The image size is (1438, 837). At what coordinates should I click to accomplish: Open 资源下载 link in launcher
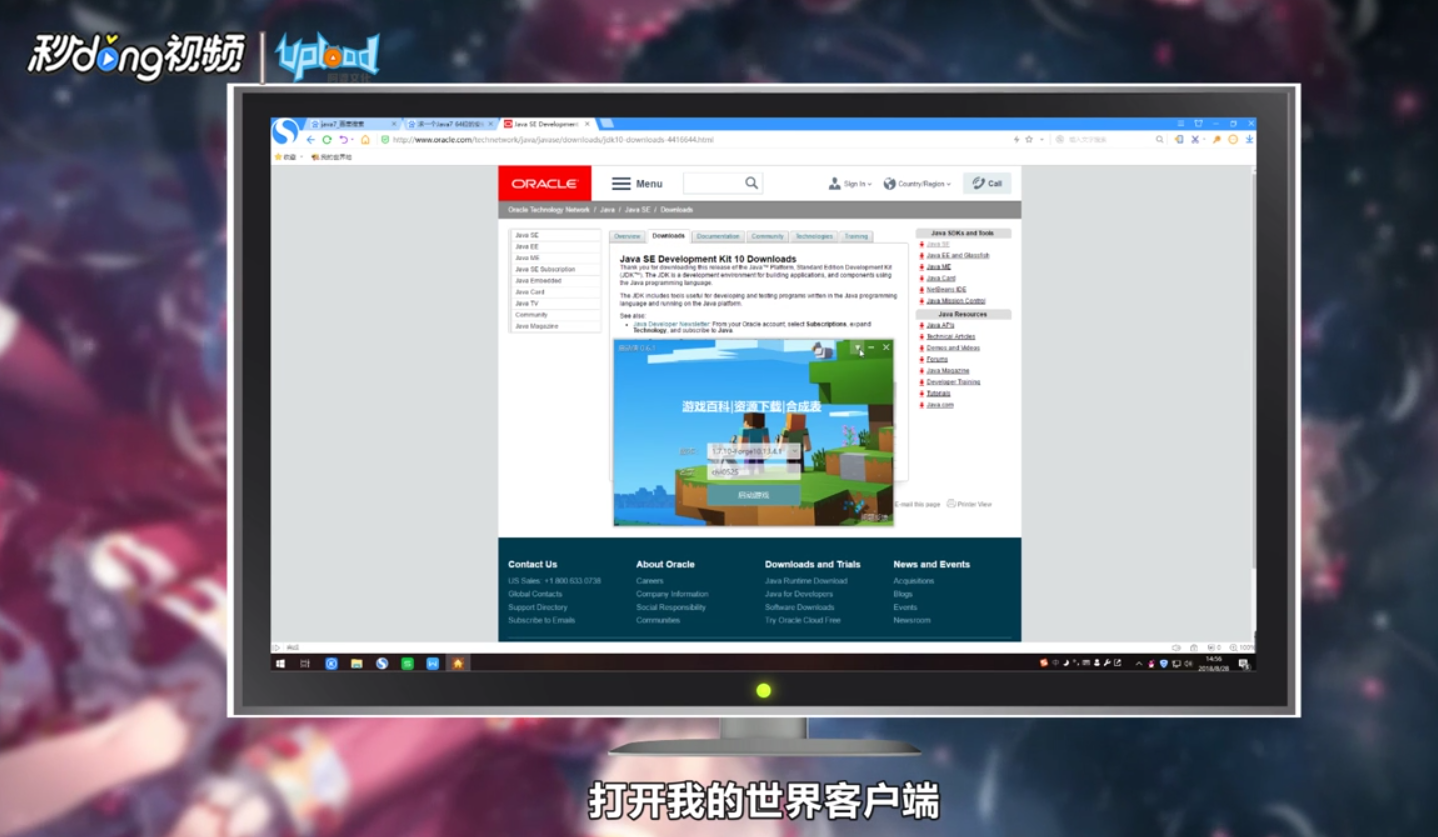point(757,407)
